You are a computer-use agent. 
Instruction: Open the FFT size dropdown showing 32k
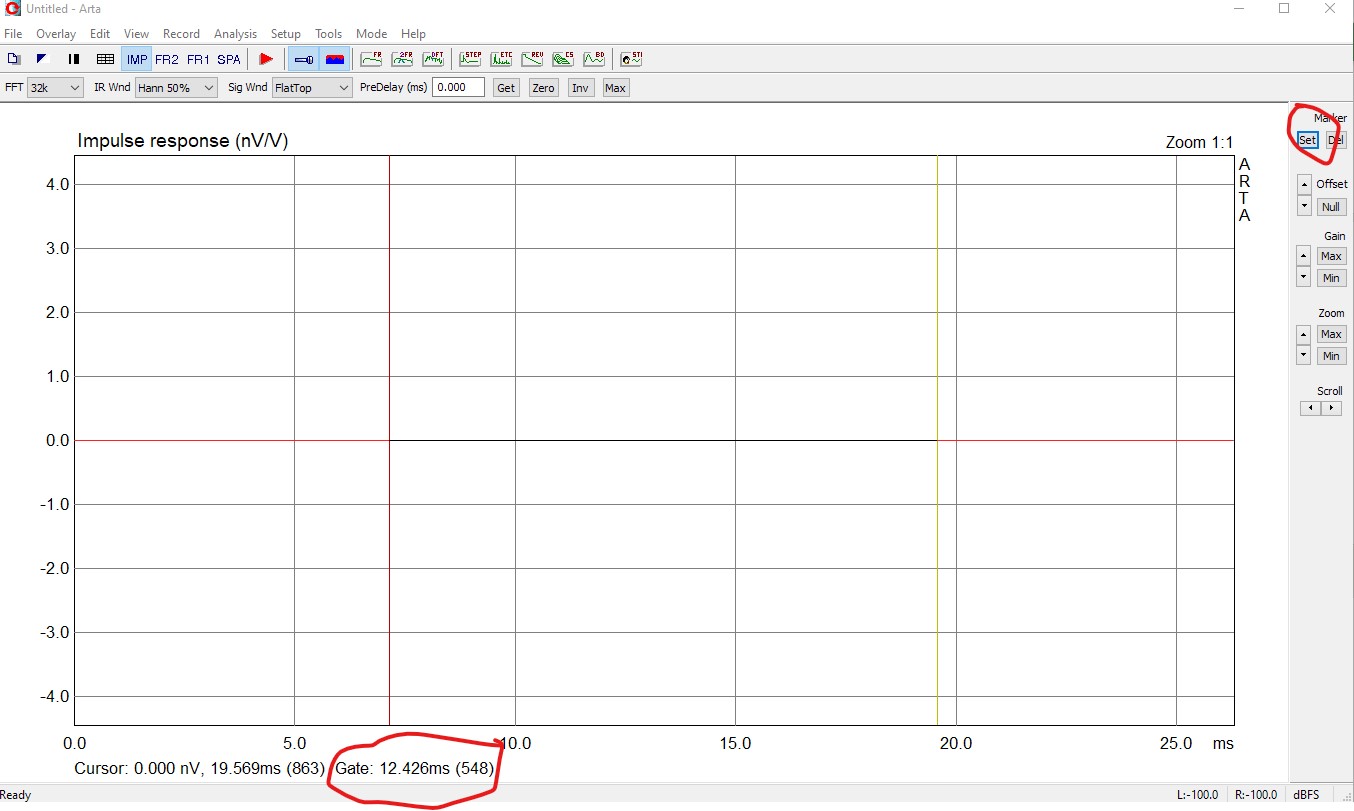tap(56, 88)
